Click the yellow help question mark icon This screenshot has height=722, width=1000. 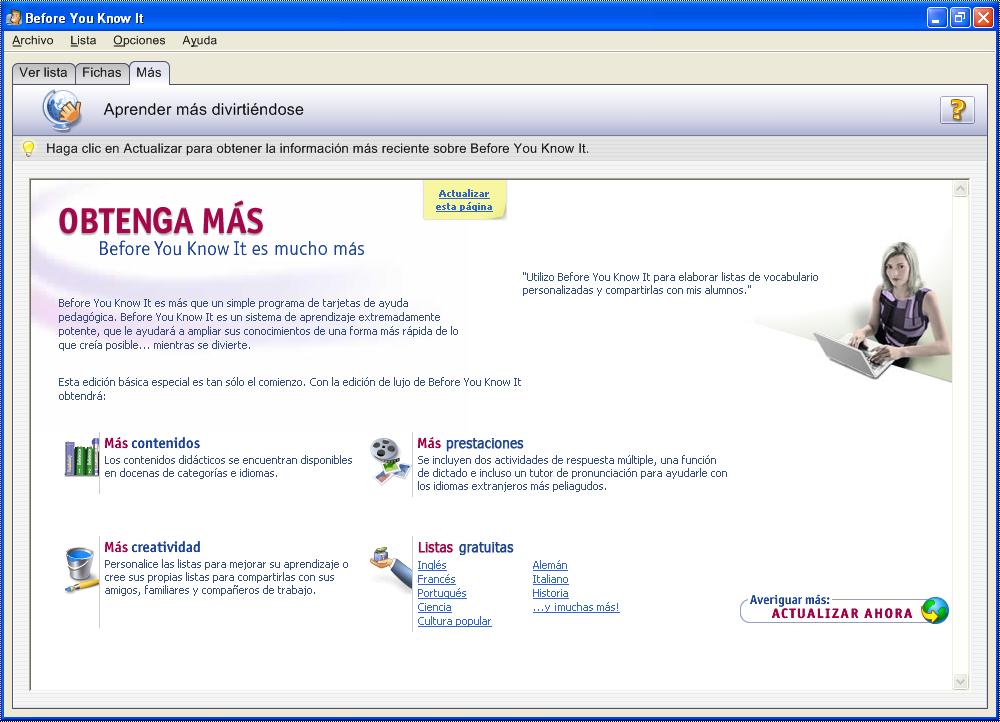[x=957, y=110]
